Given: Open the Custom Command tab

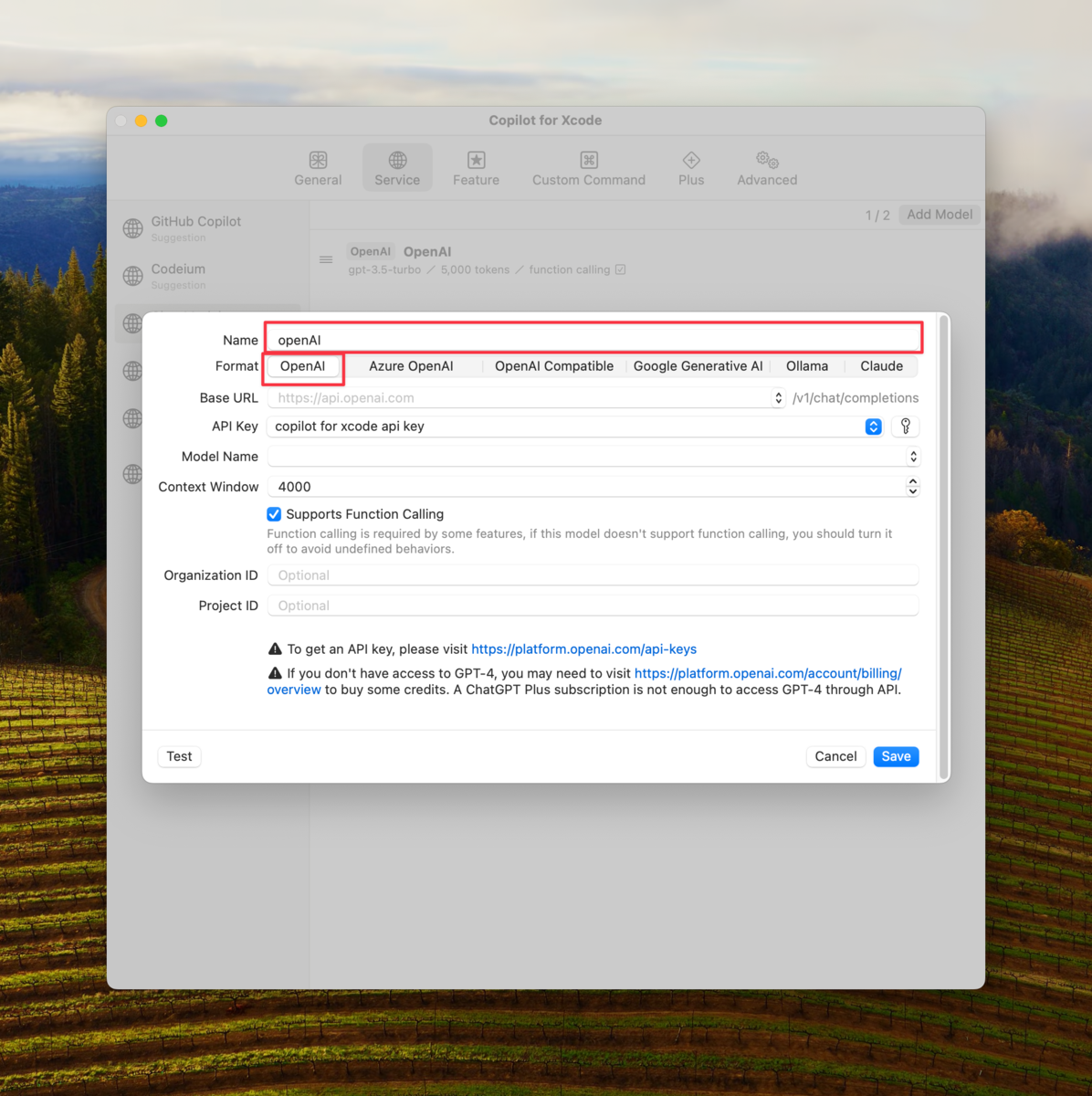Looking at the screenshot, I should 589,169.
